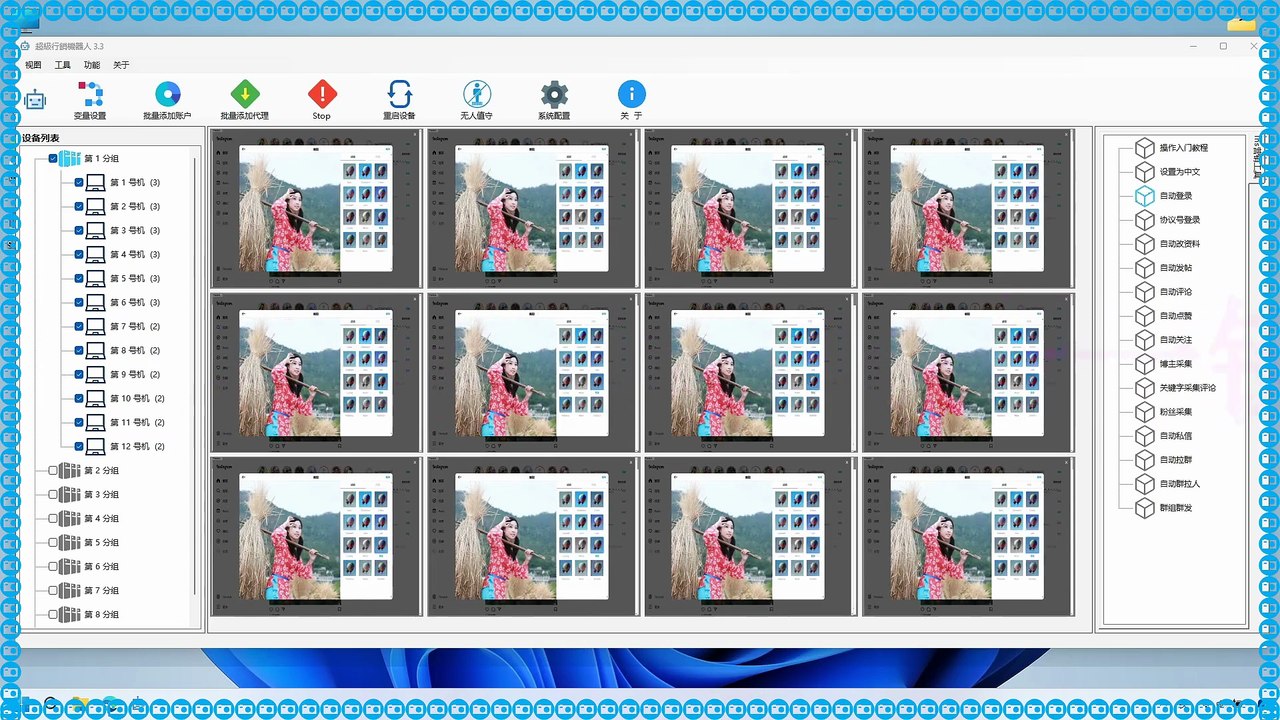The width and height of the screenshot is (1280, 720).
Task: Click the 批量添加账户 toolbar icon
Action: pos(167,95)
